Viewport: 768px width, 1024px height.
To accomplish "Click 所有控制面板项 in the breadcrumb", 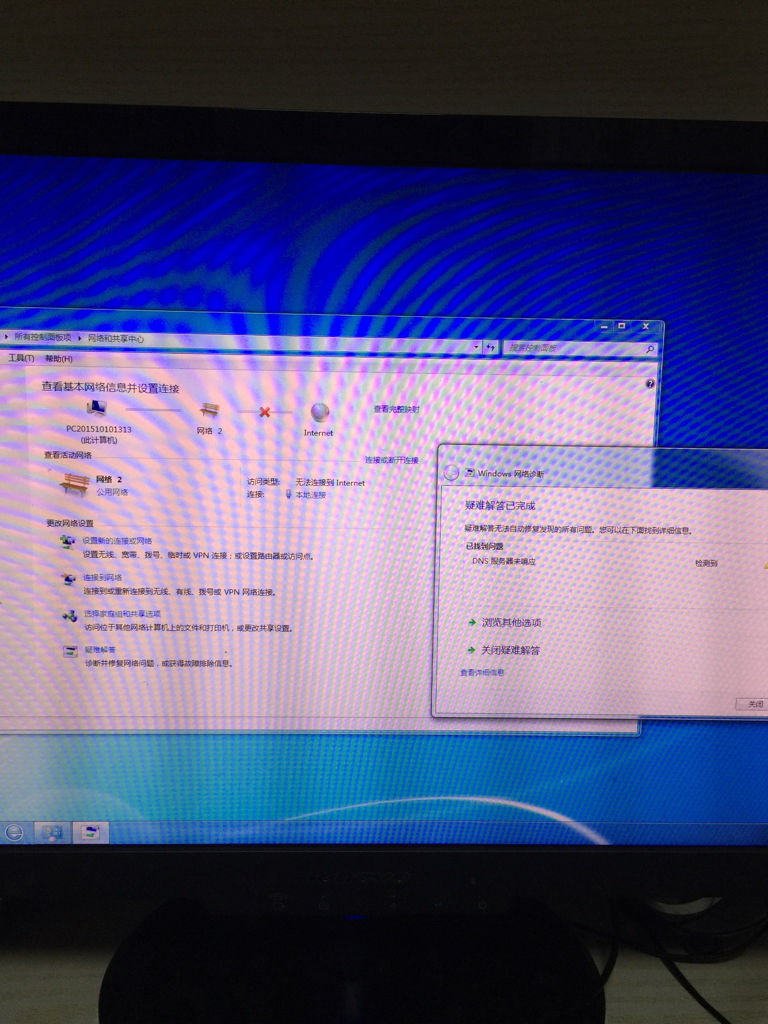I will pos(43,337).
